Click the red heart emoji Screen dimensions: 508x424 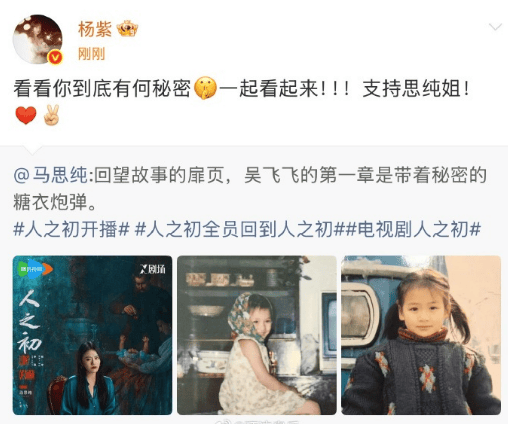[x=26, y=115]
